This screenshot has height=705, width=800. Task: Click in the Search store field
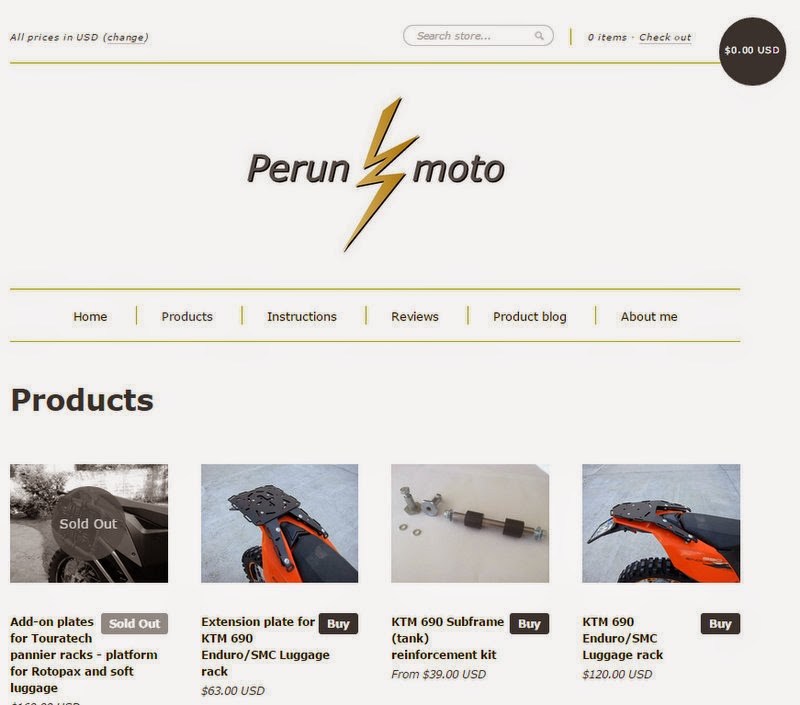(478, 36)
